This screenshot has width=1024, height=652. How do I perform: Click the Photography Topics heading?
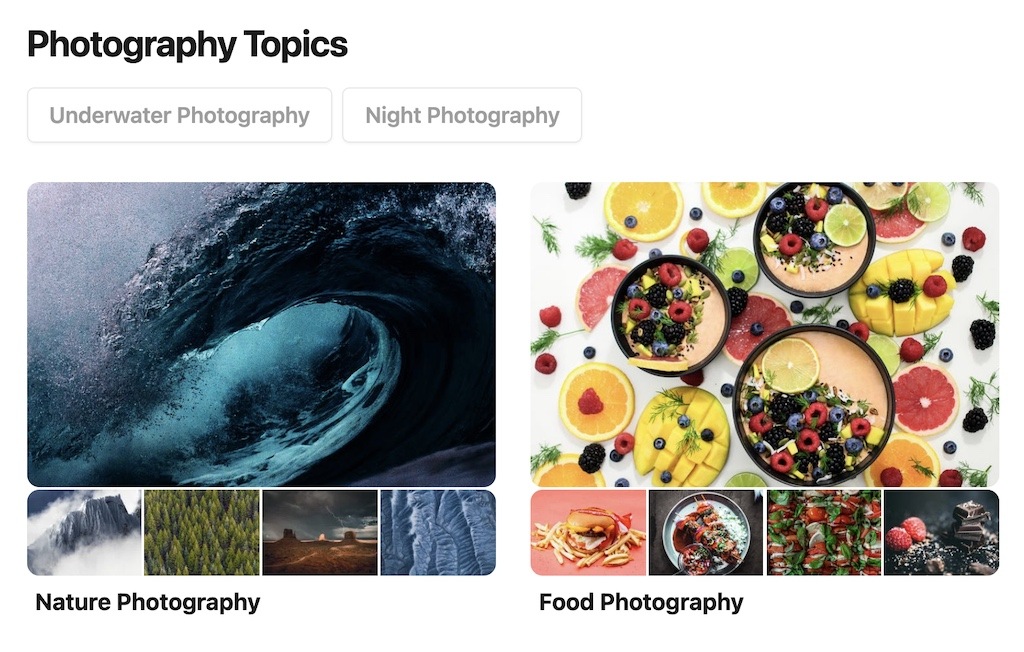[x=187, y=44]
